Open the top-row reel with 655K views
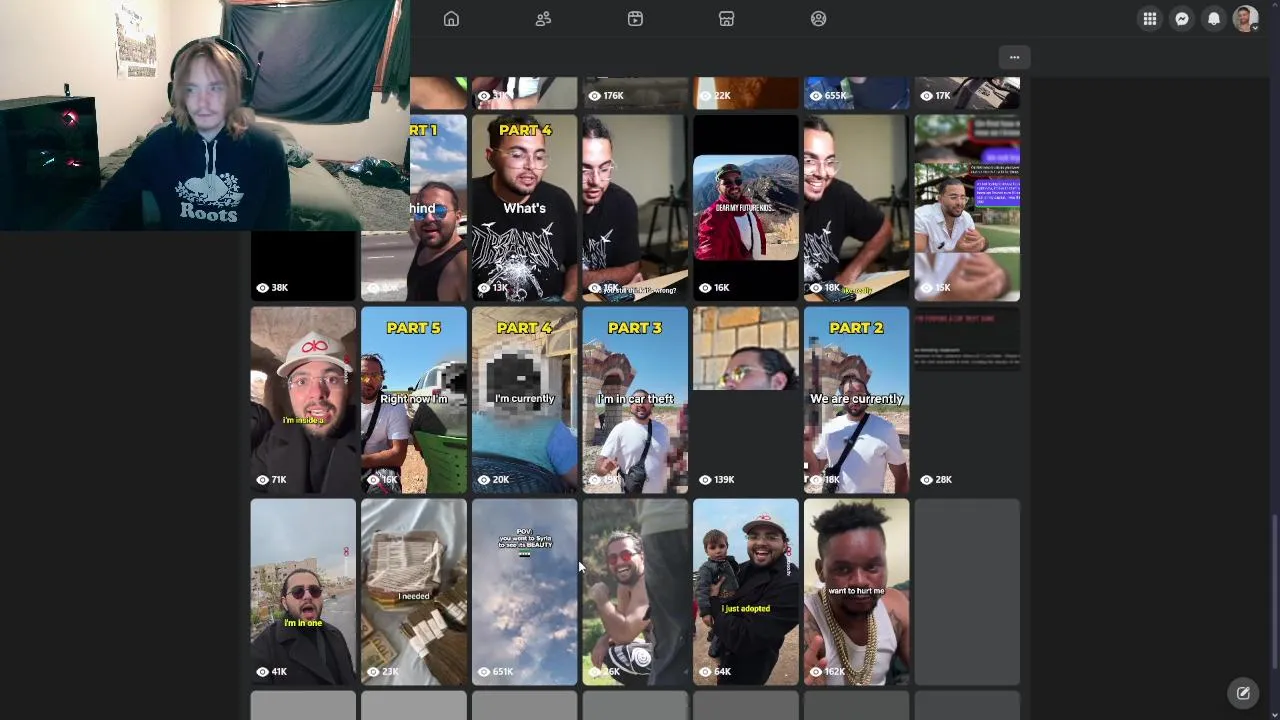1280x720 pixels. click(x=856, y=93)
